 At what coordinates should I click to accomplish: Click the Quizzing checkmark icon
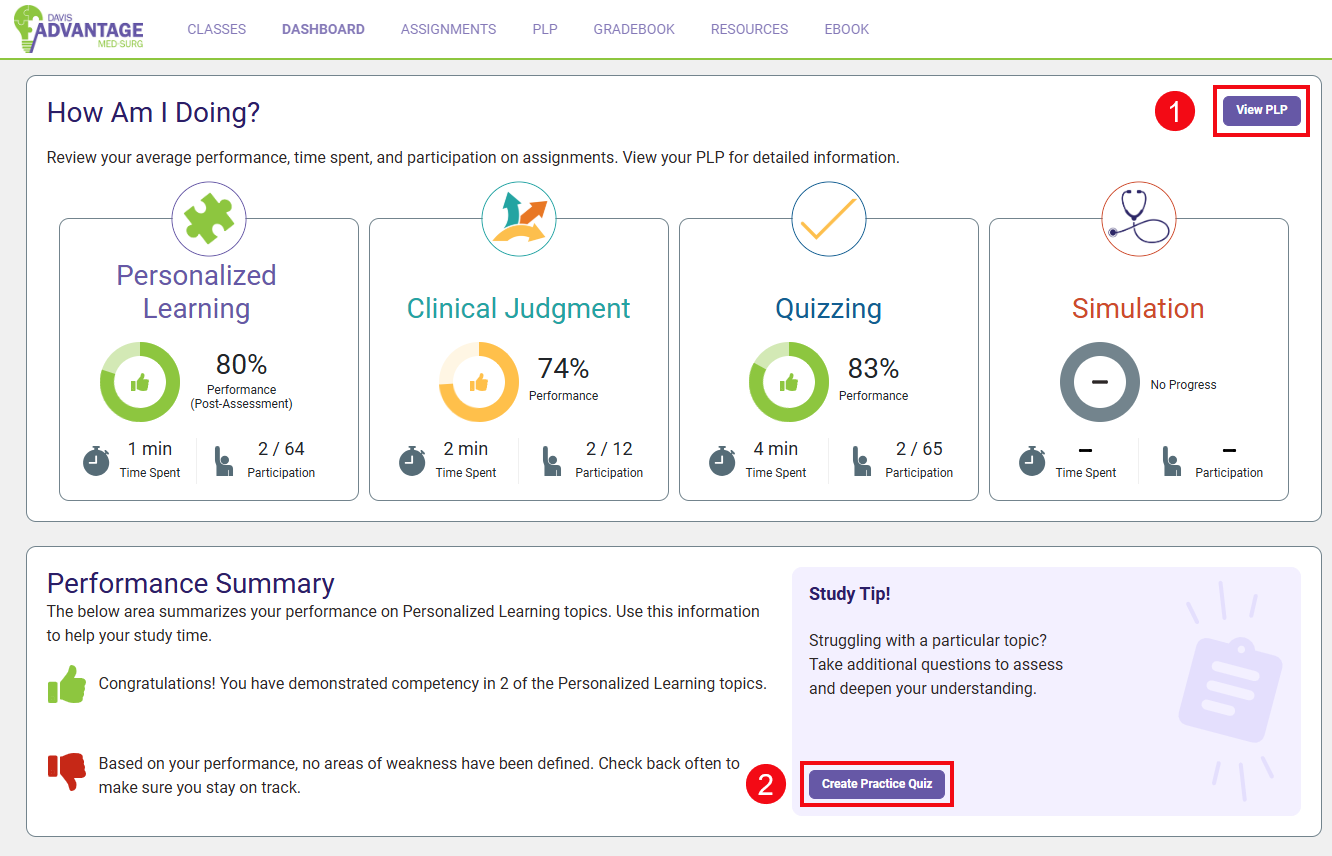[x=829, y=219]
